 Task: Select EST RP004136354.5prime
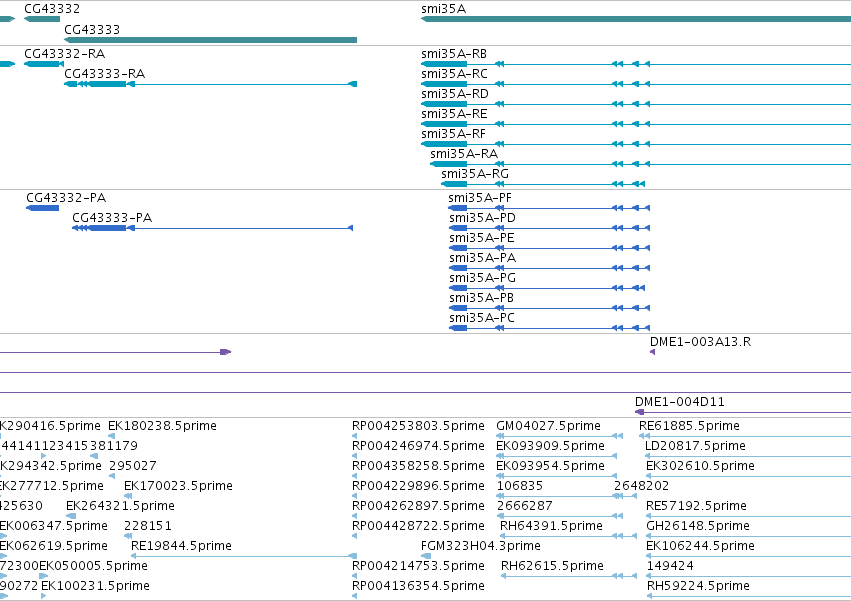(x=418, y=586)
